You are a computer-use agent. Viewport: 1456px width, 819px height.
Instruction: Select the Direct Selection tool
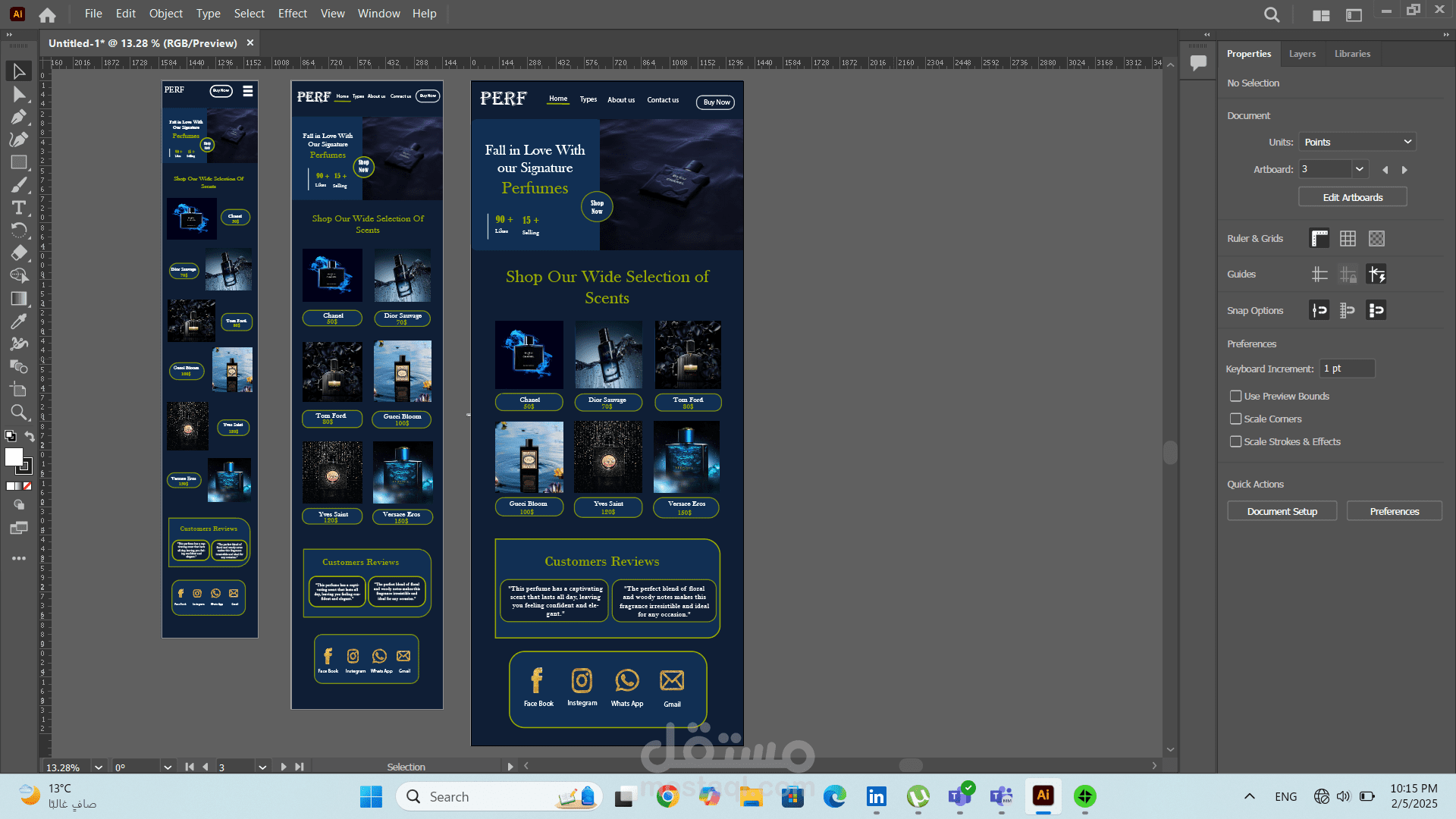pyautogui.click(x=19, y=94)
